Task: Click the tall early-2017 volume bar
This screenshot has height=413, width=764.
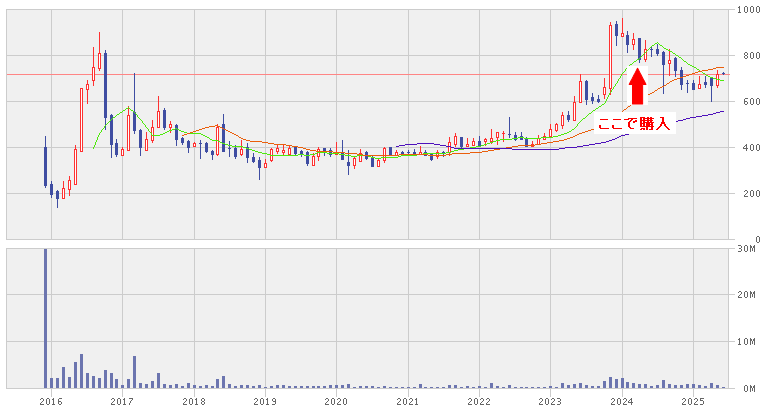Action: coord(134,372)
